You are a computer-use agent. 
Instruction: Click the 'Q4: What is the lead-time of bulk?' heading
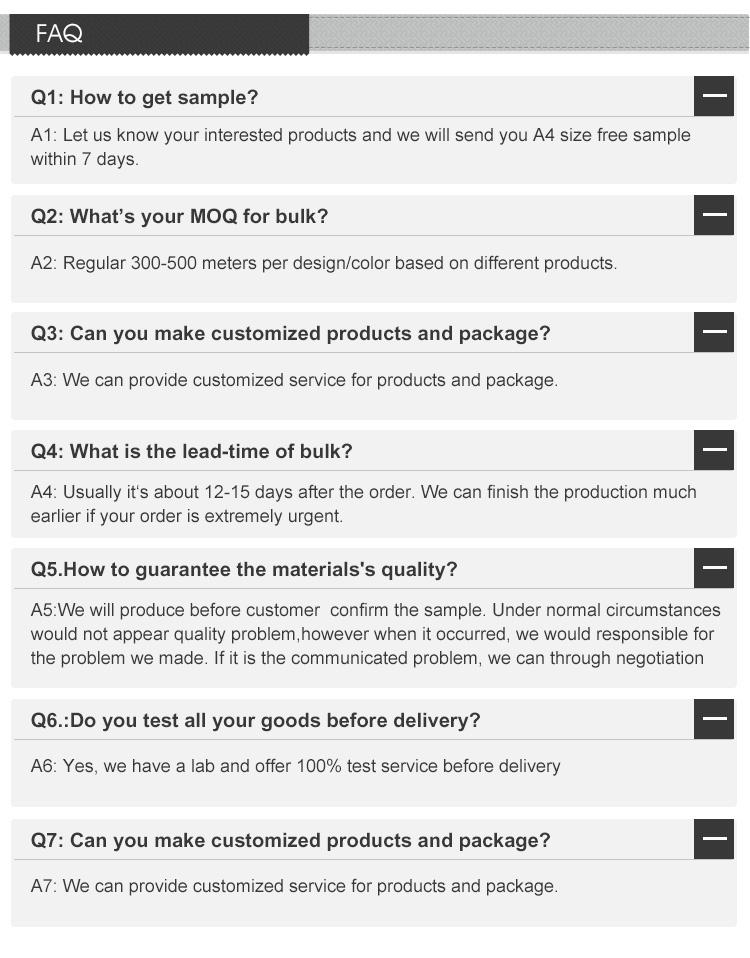coord(192,451)
